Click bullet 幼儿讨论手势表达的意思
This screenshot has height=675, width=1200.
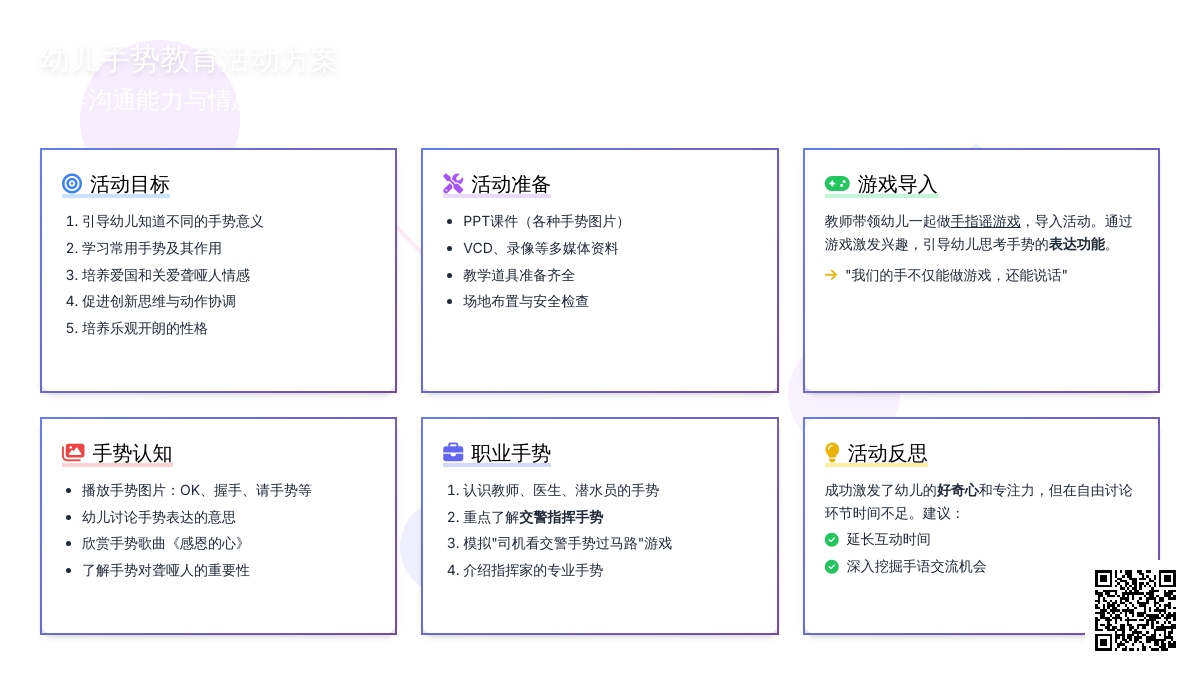159,518
